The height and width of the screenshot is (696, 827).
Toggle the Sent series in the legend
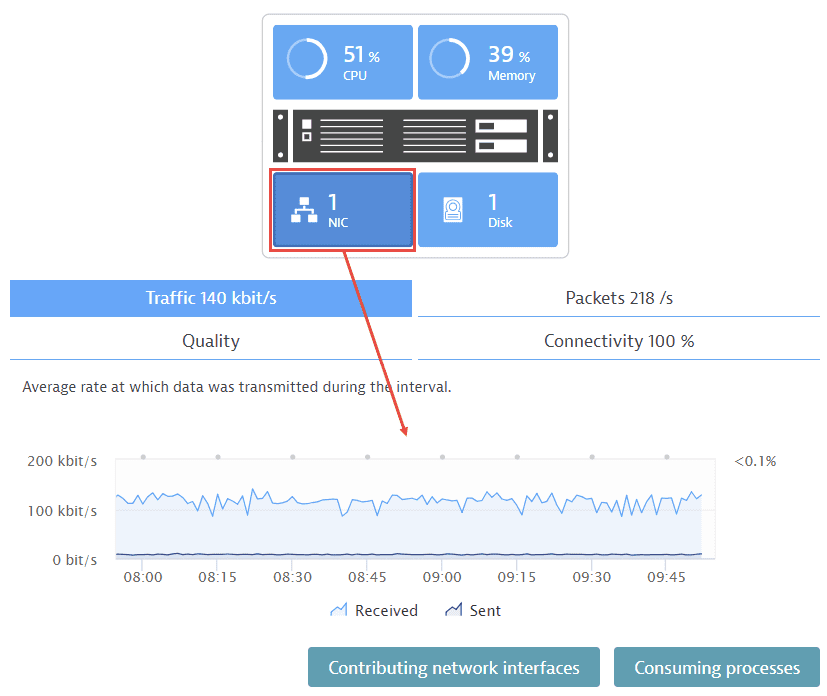click(473, 611)
